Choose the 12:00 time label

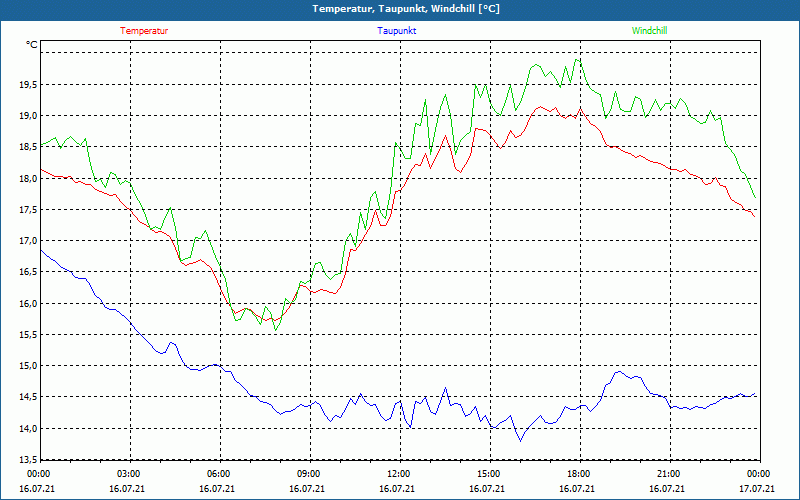pos(398,474)
